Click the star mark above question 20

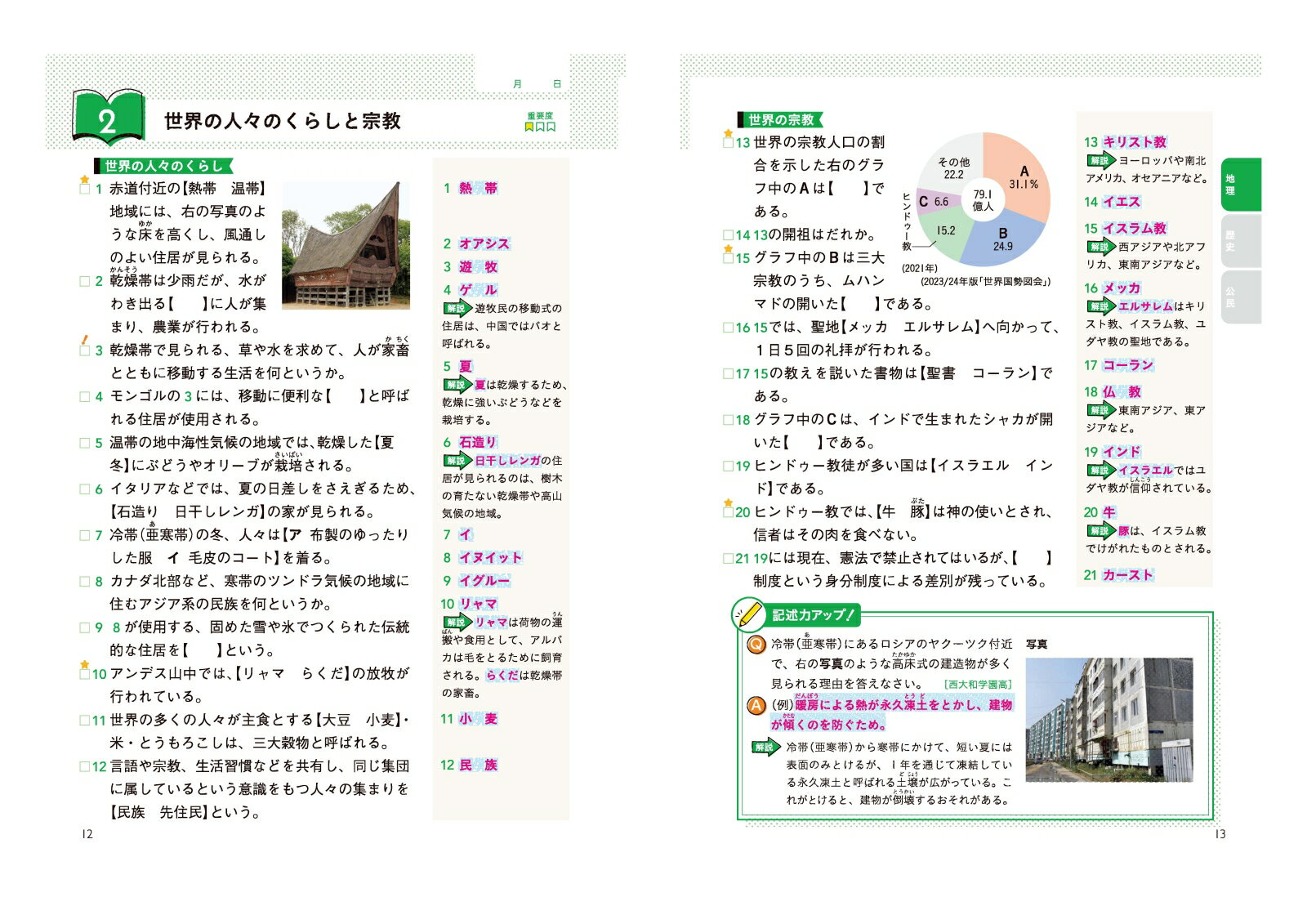[x=727, y=502]
